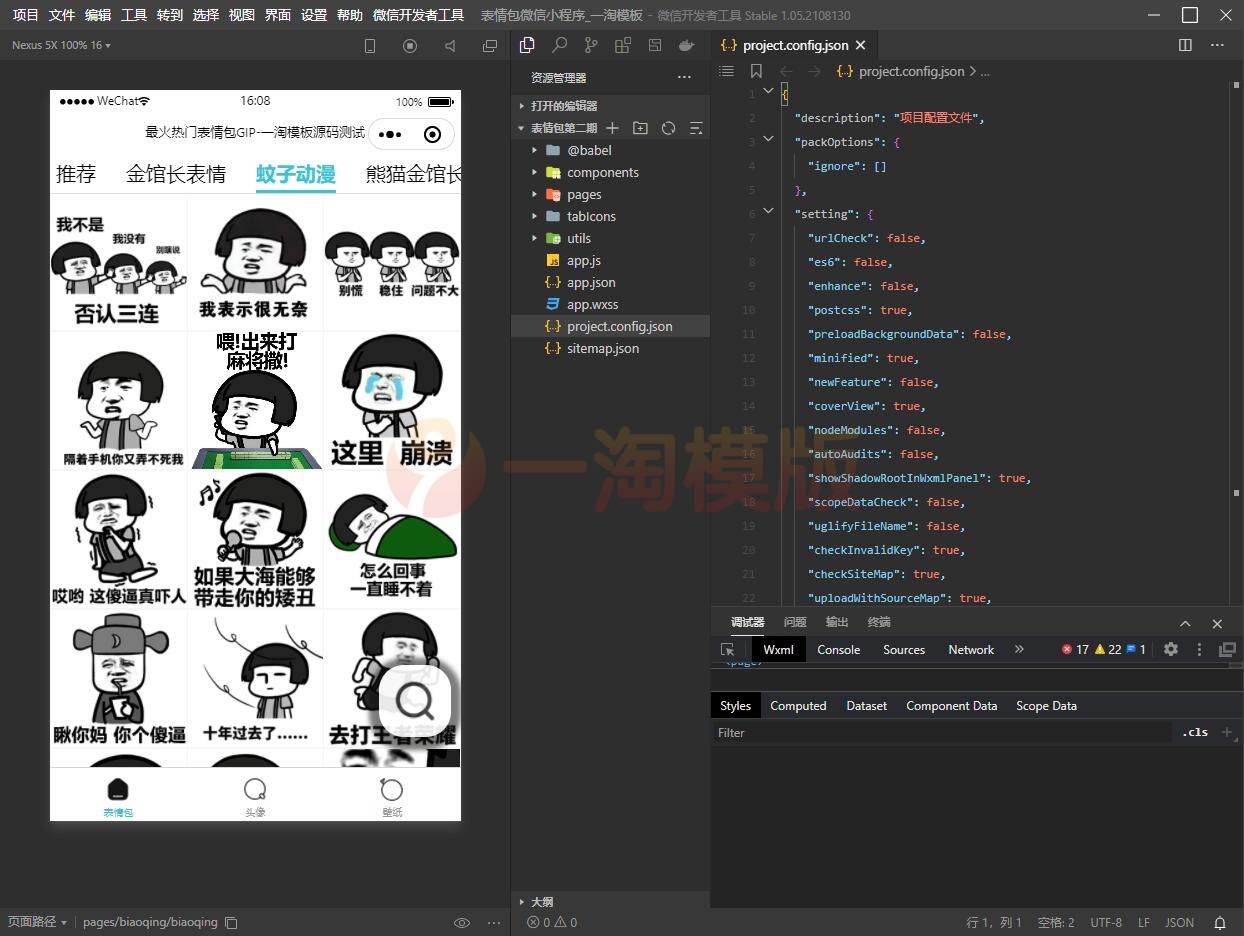
Task: Open the Extensions panel icon
Action: [x=623, y=45]
